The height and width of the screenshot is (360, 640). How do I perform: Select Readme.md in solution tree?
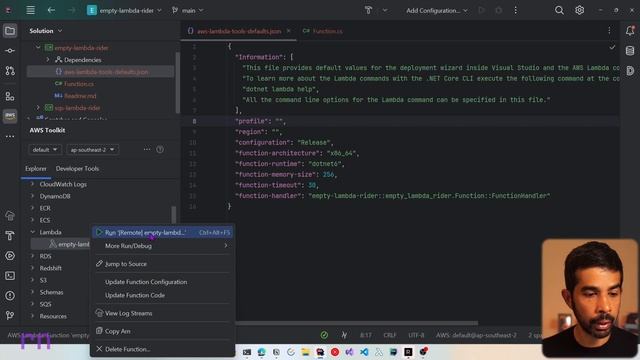tap(80, 96)
